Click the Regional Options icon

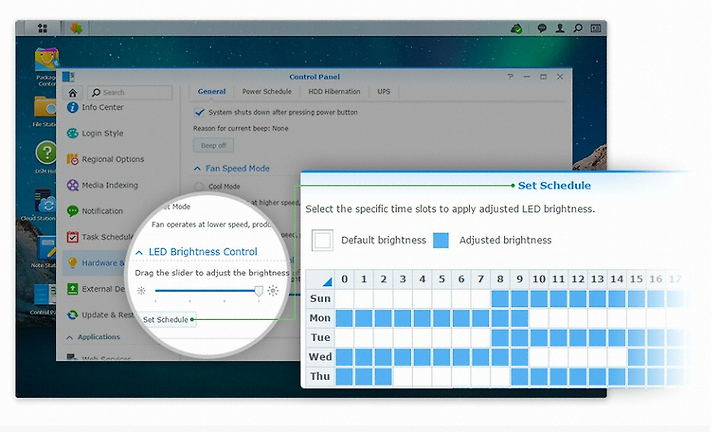(73, 159)
